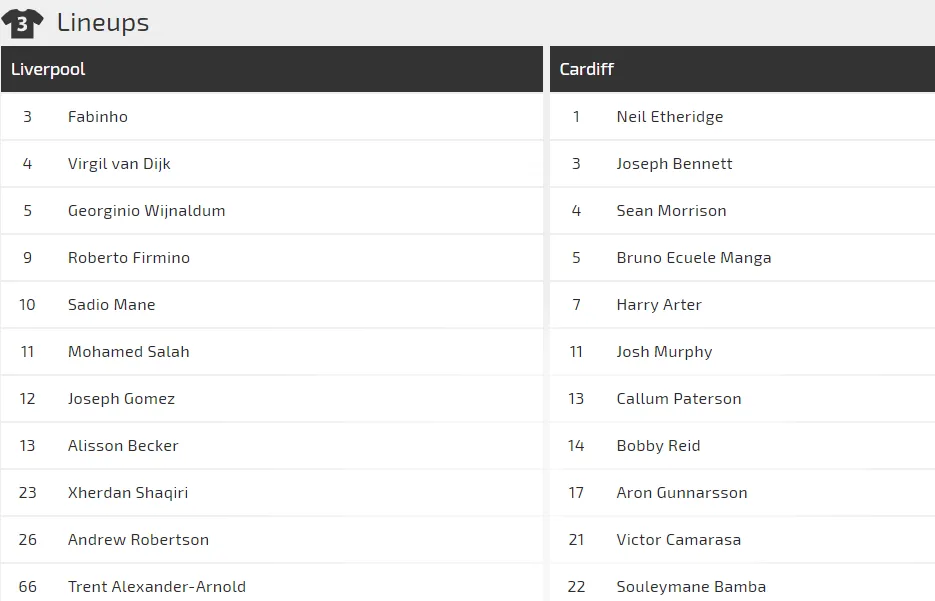Open Harry Arter's player entry
This screenshot has width=935, height=601.
659,305
